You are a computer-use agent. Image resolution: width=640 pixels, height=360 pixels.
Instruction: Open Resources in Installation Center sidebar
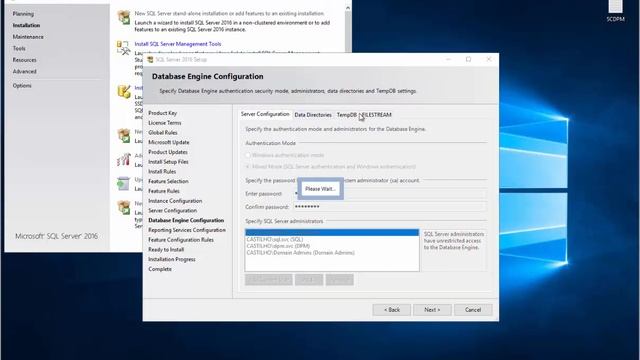24,60
